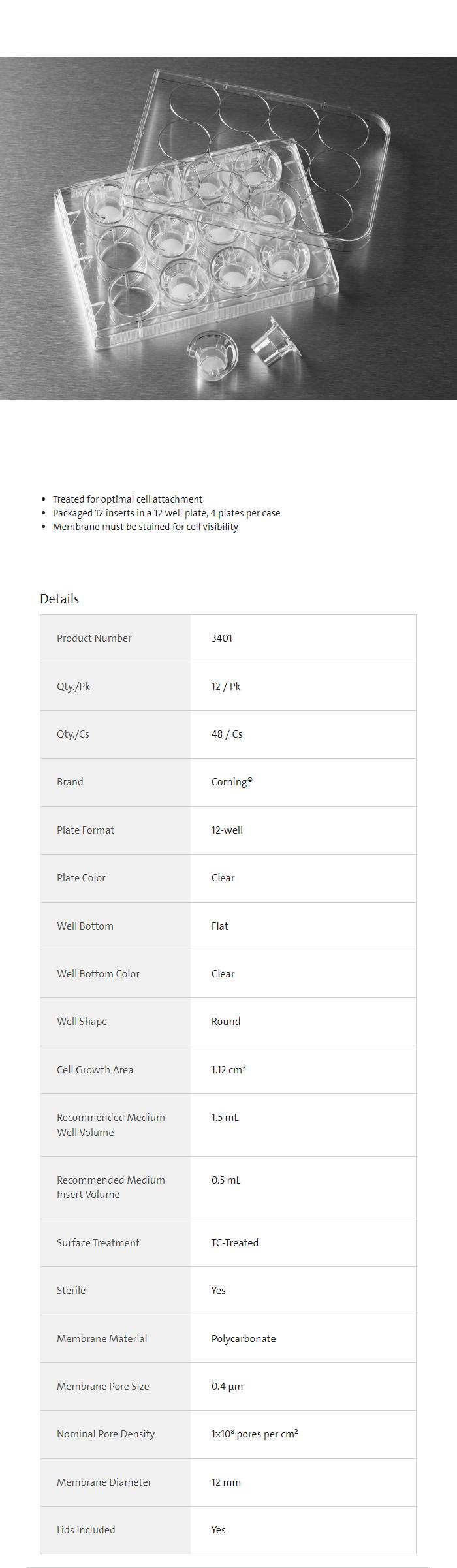Click the Nominal Pore Density value

255,1434
